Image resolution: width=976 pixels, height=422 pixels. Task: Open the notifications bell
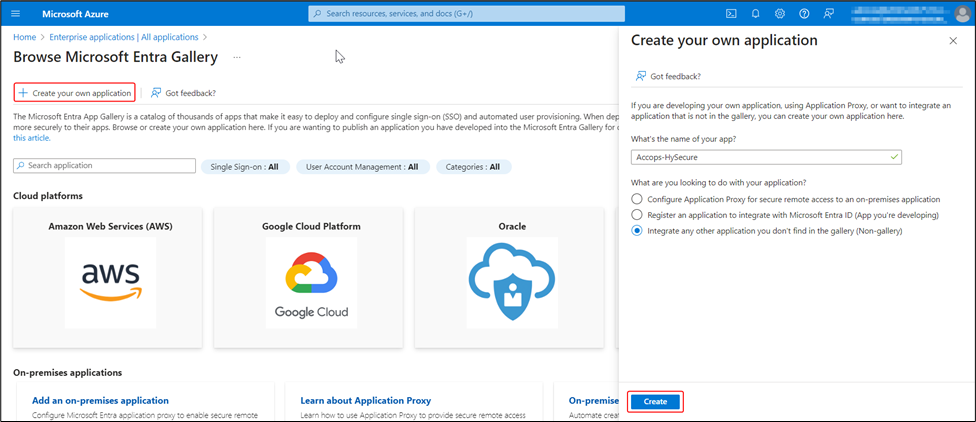755,14
